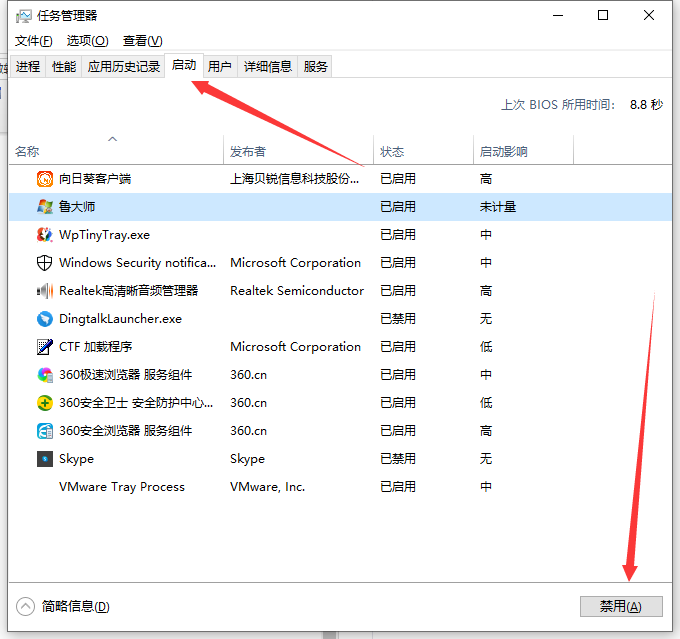Sort by the 启动影响 column header
Image resolution: width=680 pixels, height=639 pixels.
[503, 152]
